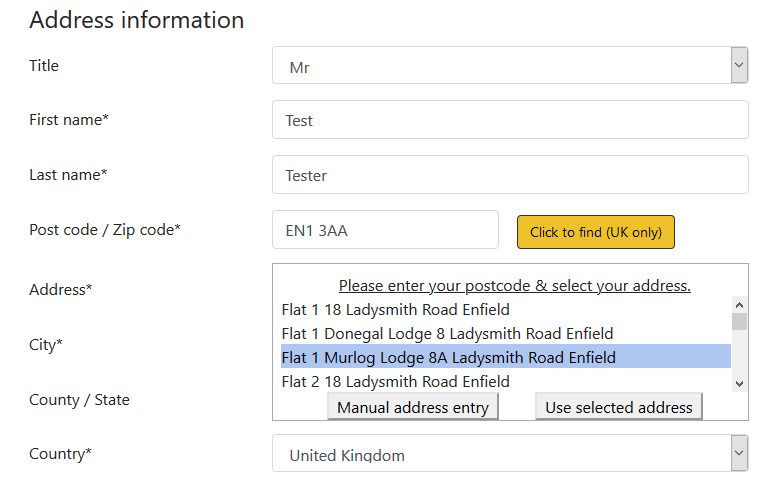Viewport: 776px width, 487px height.
Task: Click the Post code field with EN1 3AA
Action: click(x=385, y=230)
